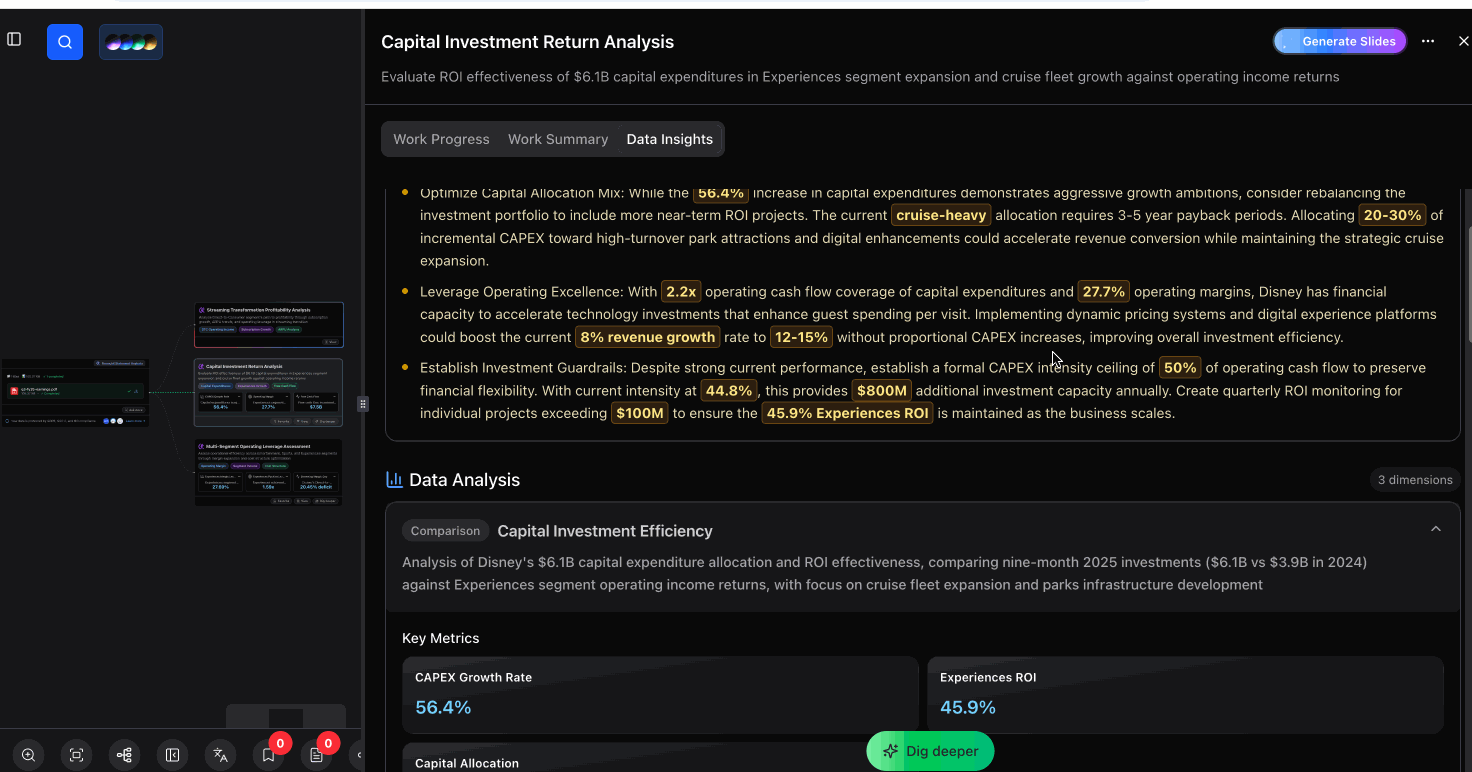Click the tree layout icon in bottom toolbar

coord(124,755)
